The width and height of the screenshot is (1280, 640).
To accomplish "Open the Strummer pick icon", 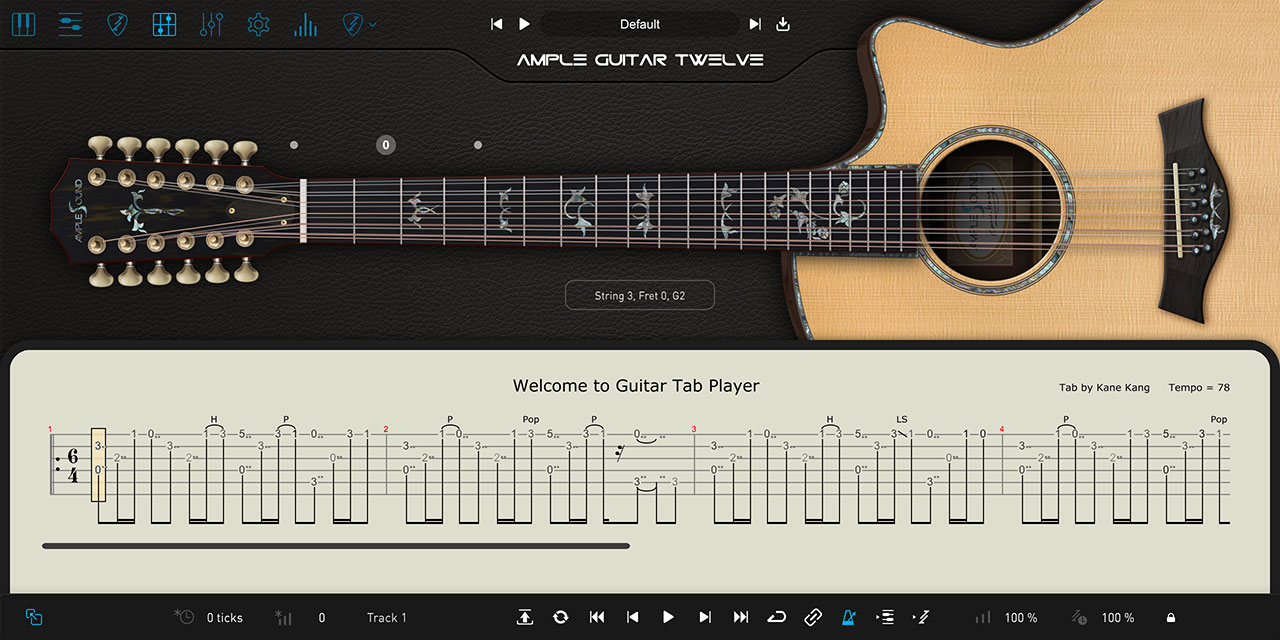I will click(x=117, y=24).
